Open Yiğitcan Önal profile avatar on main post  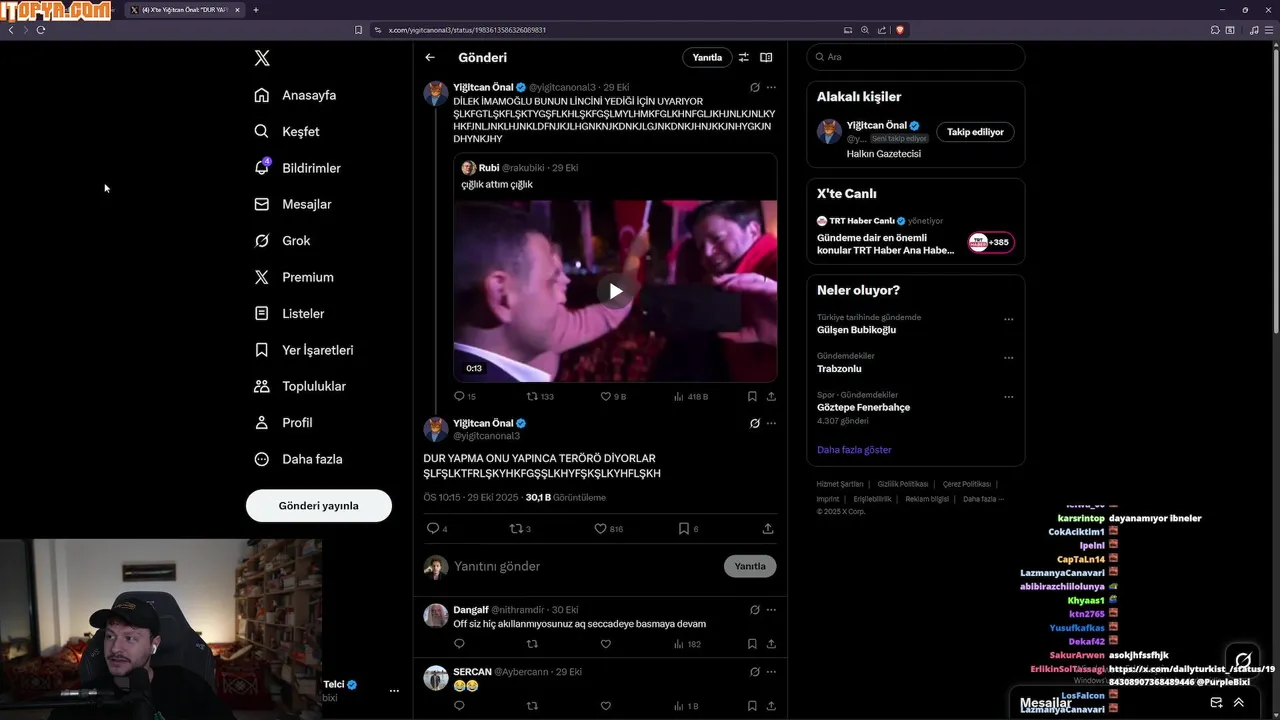pyautogui.click(x=436, y=430)
